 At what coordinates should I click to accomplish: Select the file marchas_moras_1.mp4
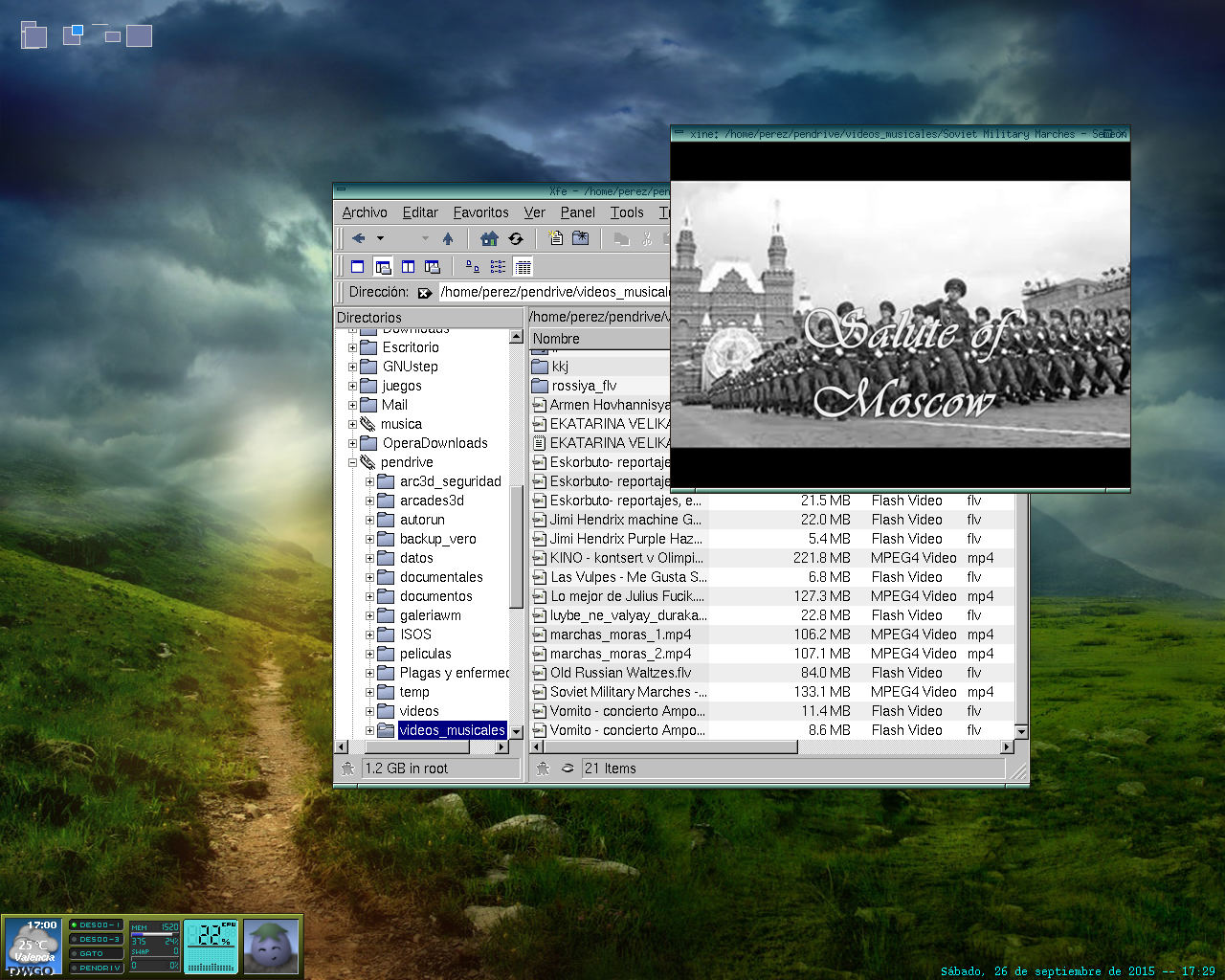pos(620,635)
